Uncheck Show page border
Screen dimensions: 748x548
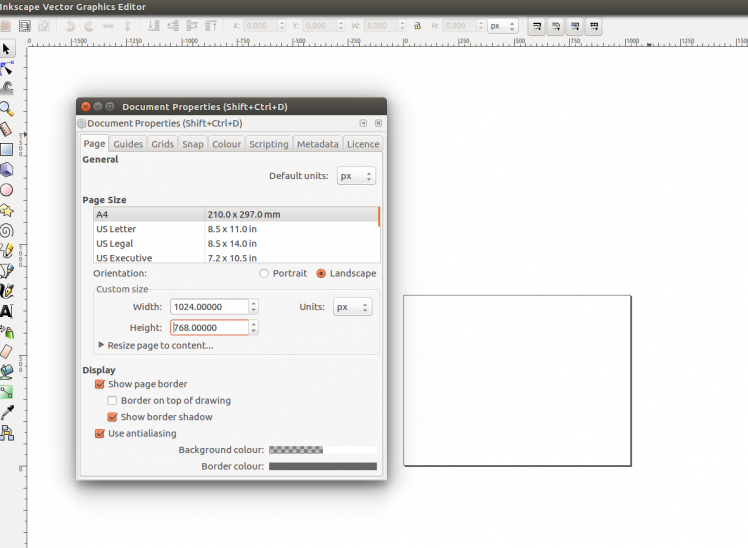[100, 384]
